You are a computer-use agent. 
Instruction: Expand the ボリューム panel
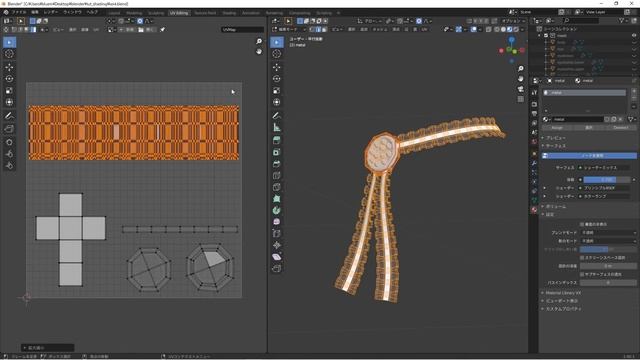[556, 207]
